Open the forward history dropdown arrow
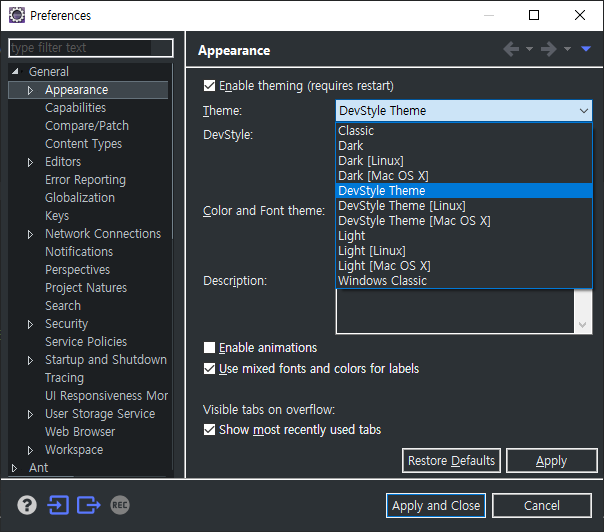This screenshot has height=532, width=604. [567, 49]
